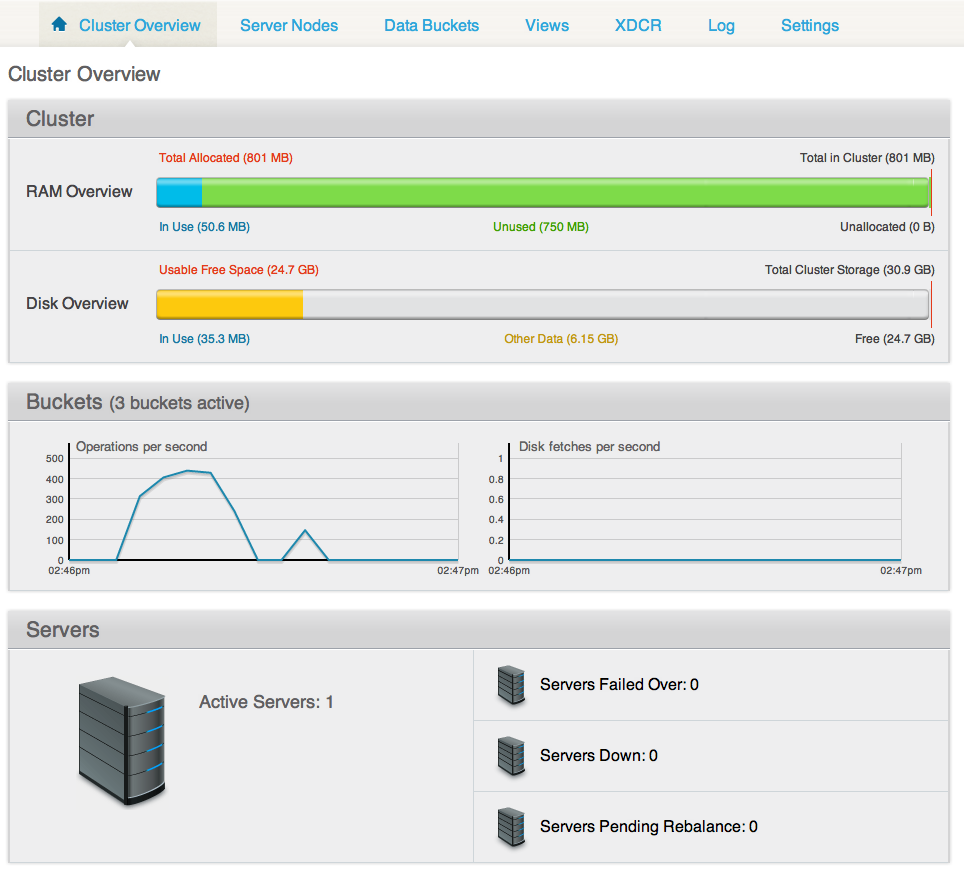Click the Servers Failed Over icon
The height and width of the screenshot is (886, 964).
click(511, 685)
